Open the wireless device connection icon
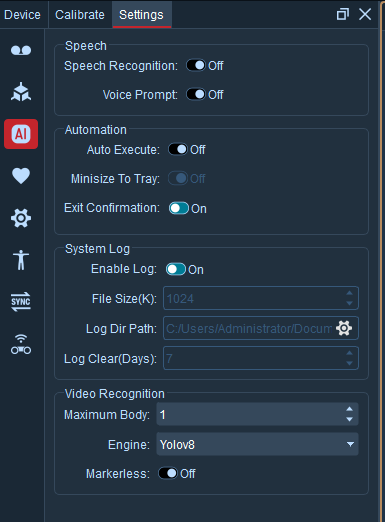This screenshot has width=385, height=522. click(x=21, y=344)
